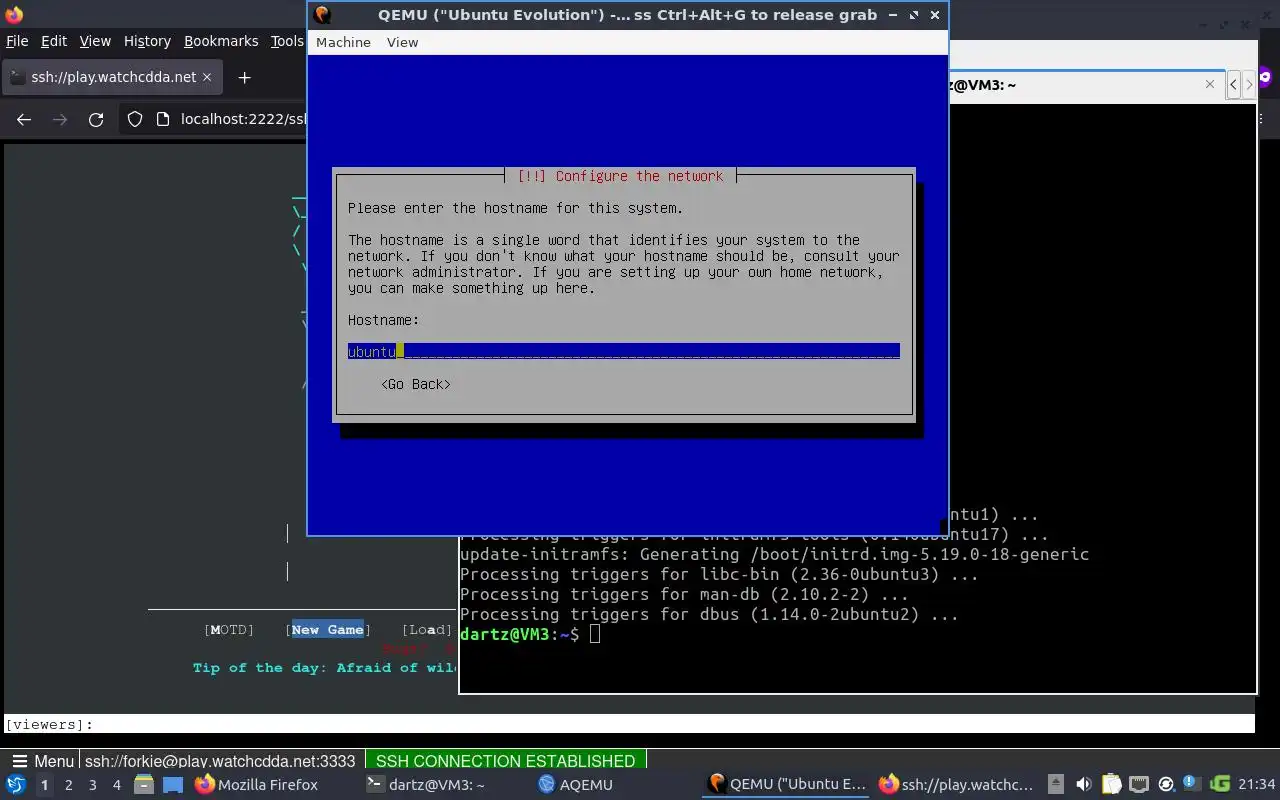Close the dartz@VM3 terminal tab
Image resolution: width=1280 pixels, height=800 pixels.
tap(1211, 85)
